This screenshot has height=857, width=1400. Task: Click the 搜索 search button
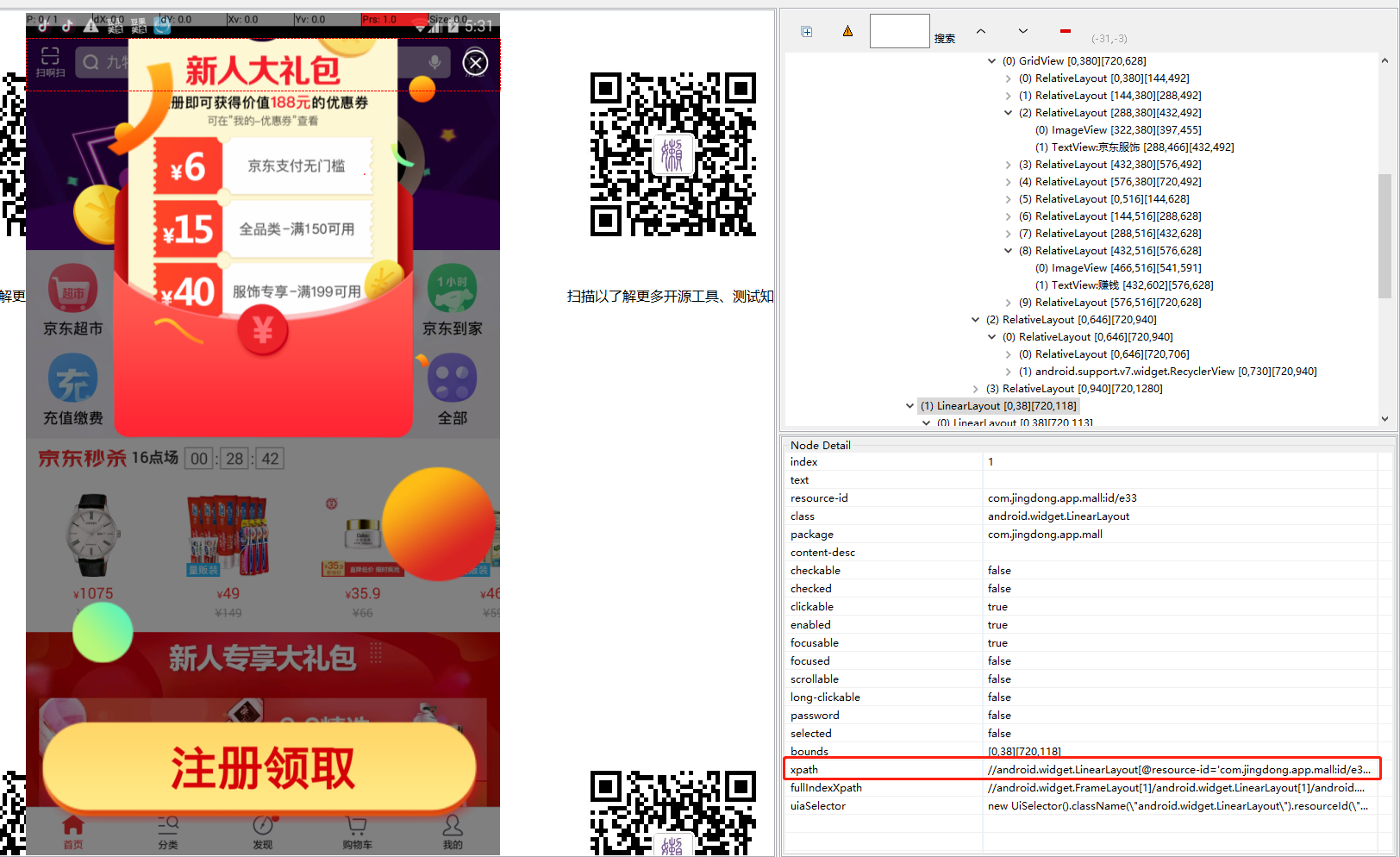point(944,37)
